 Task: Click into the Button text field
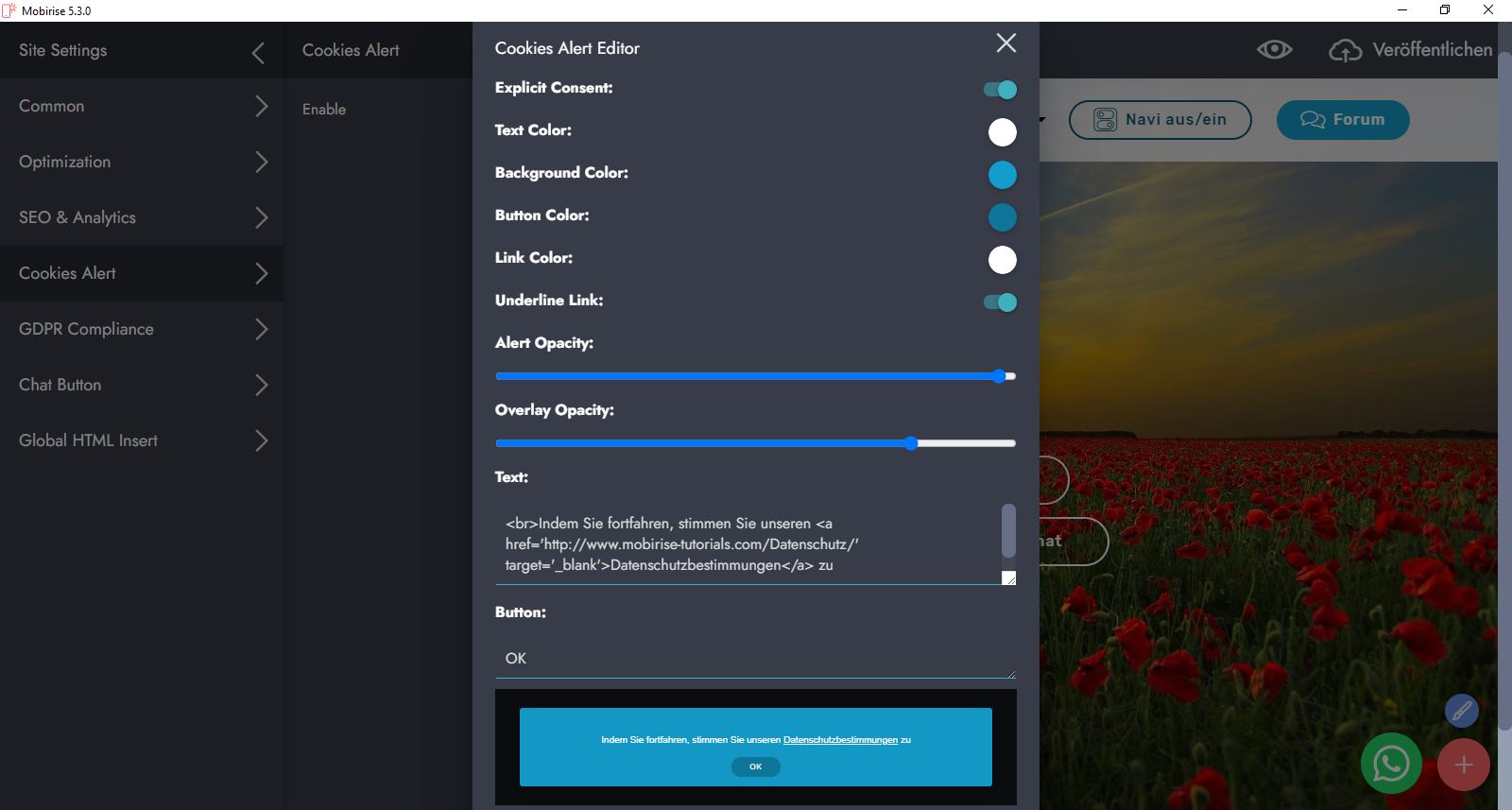coord(754,659)
